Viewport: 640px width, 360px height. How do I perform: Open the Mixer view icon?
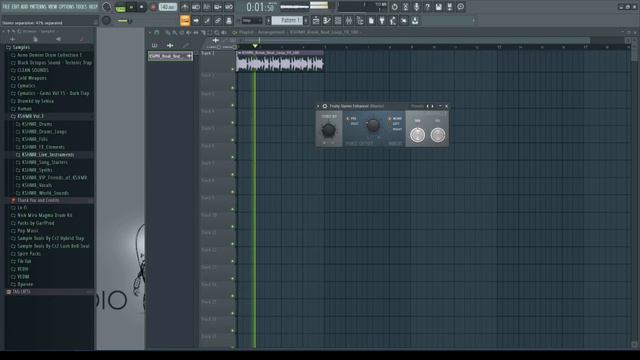click(x=349, y=20)
